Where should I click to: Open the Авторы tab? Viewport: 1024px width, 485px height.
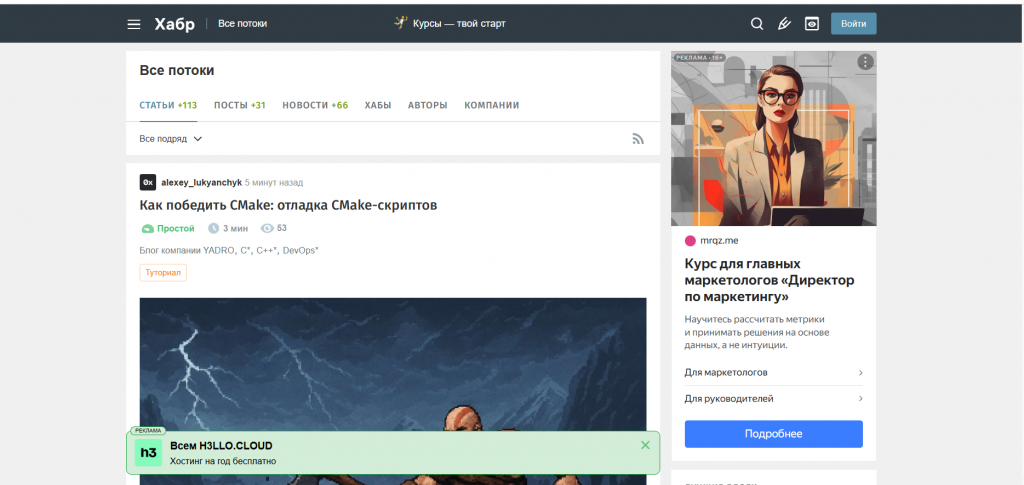(x=428, y=105)
